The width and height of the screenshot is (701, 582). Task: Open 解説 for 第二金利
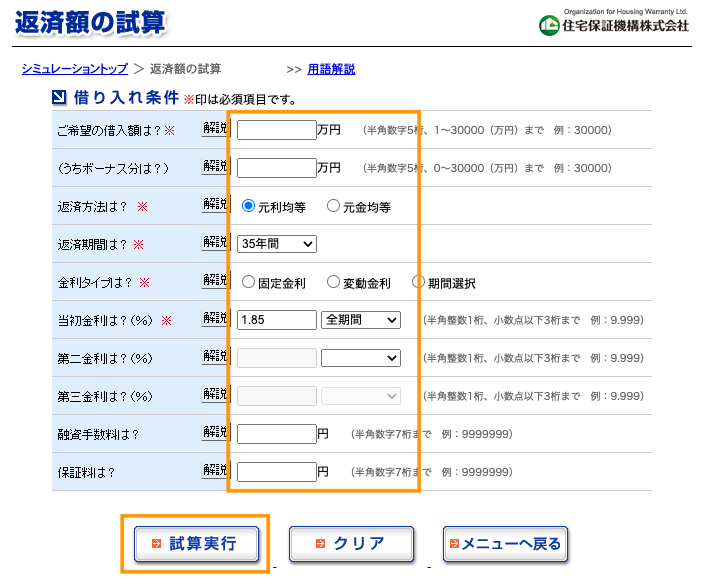(215, 357)
